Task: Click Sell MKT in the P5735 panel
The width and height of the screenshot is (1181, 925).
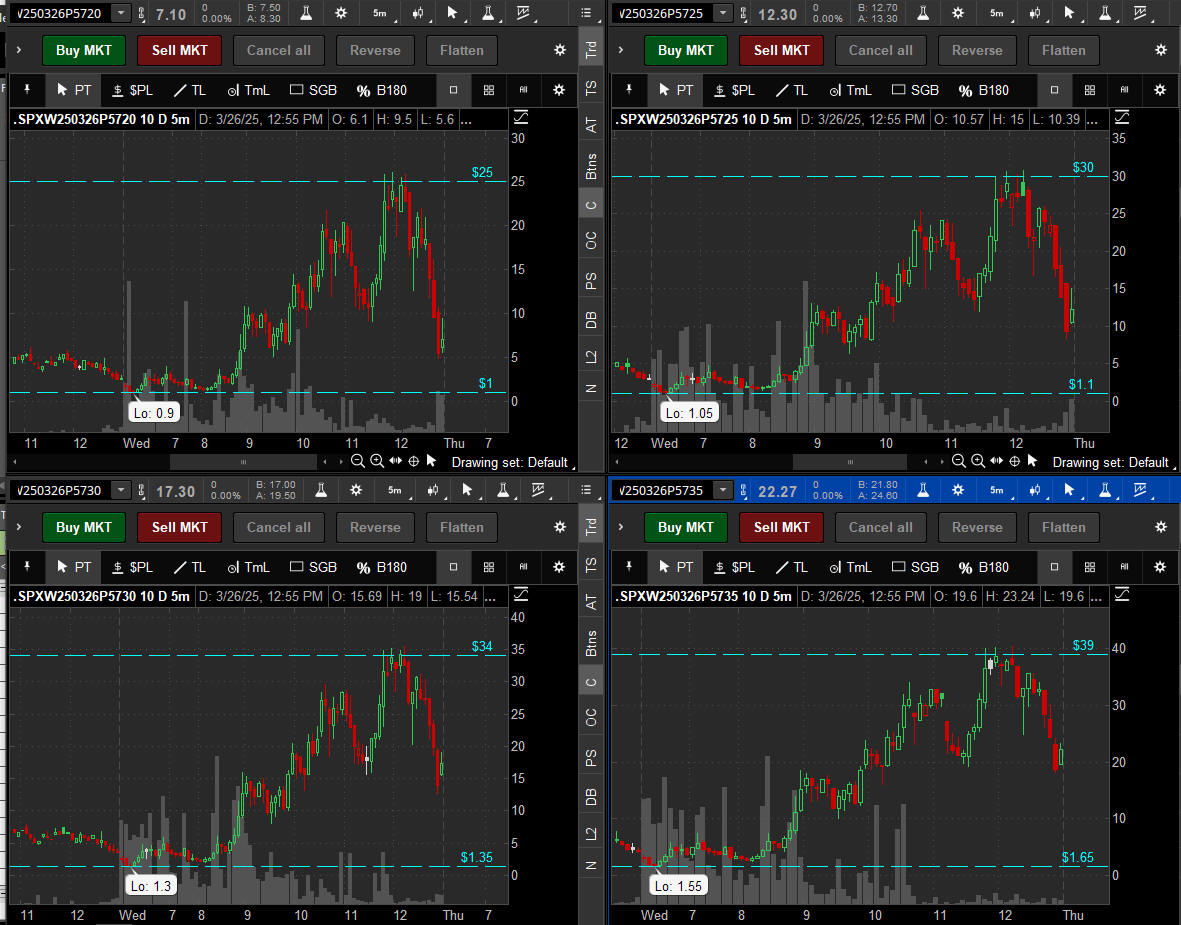Action: point(781,527)
